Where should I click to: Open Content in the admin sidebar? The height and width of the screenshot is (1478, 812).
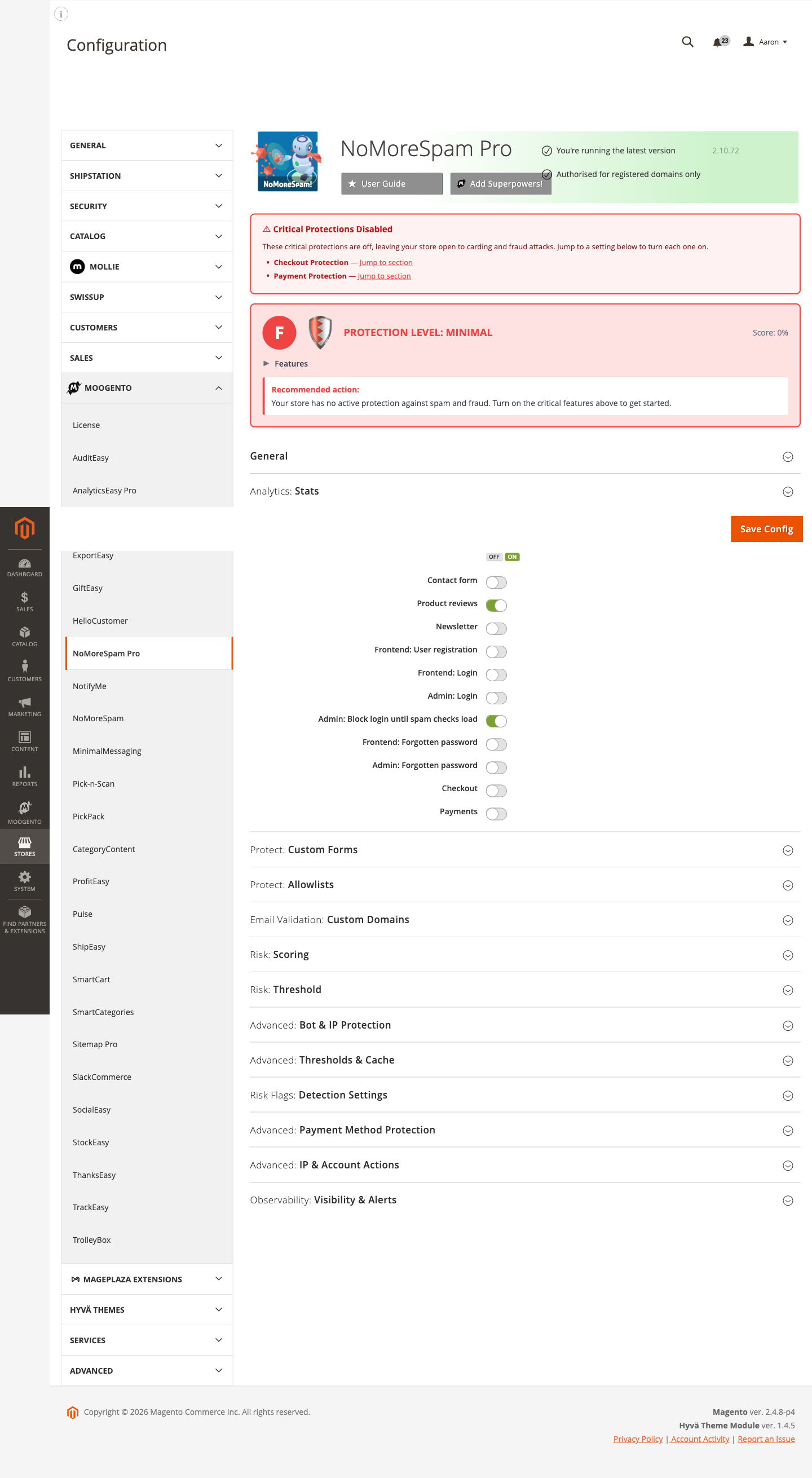pos(25,742)
